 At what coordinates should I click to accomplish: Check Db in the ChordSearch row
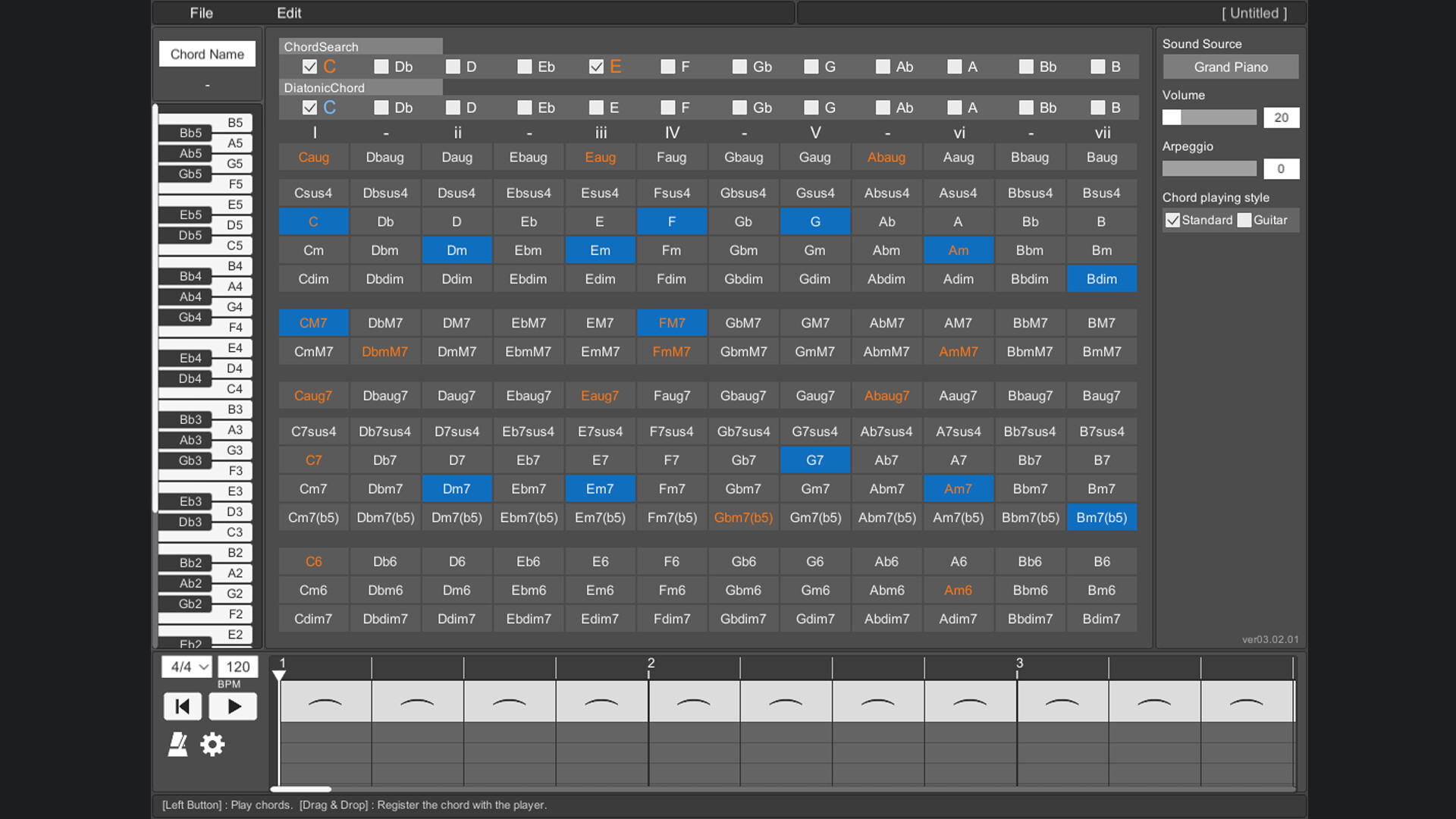click(x=381, y=67)
